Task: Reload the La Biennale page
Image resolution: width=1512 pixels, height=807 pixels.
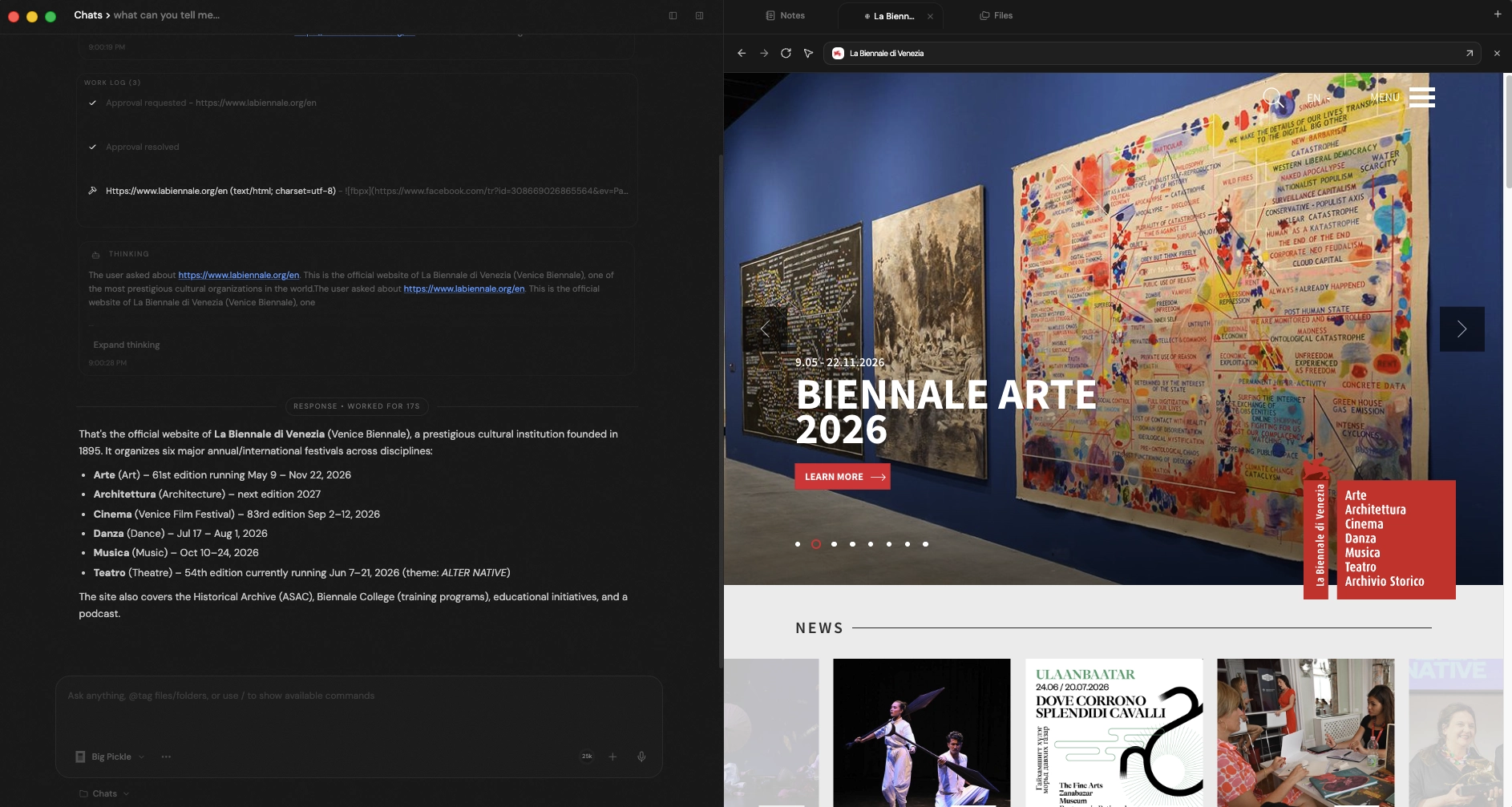Action: [x=786, y=53]
